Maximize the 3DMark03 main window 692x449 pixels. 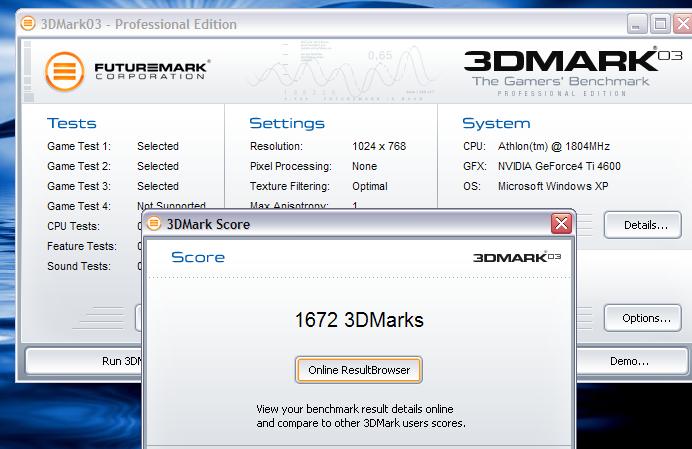click(660, 24)
